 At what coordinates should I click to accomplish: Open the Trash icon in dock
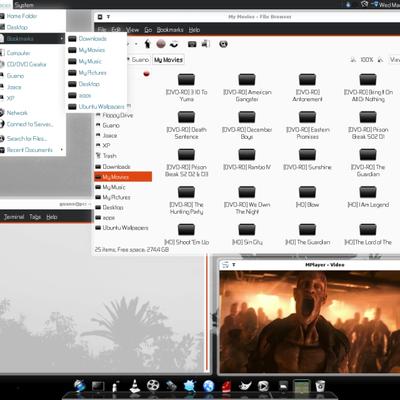(x=320, y=386)
